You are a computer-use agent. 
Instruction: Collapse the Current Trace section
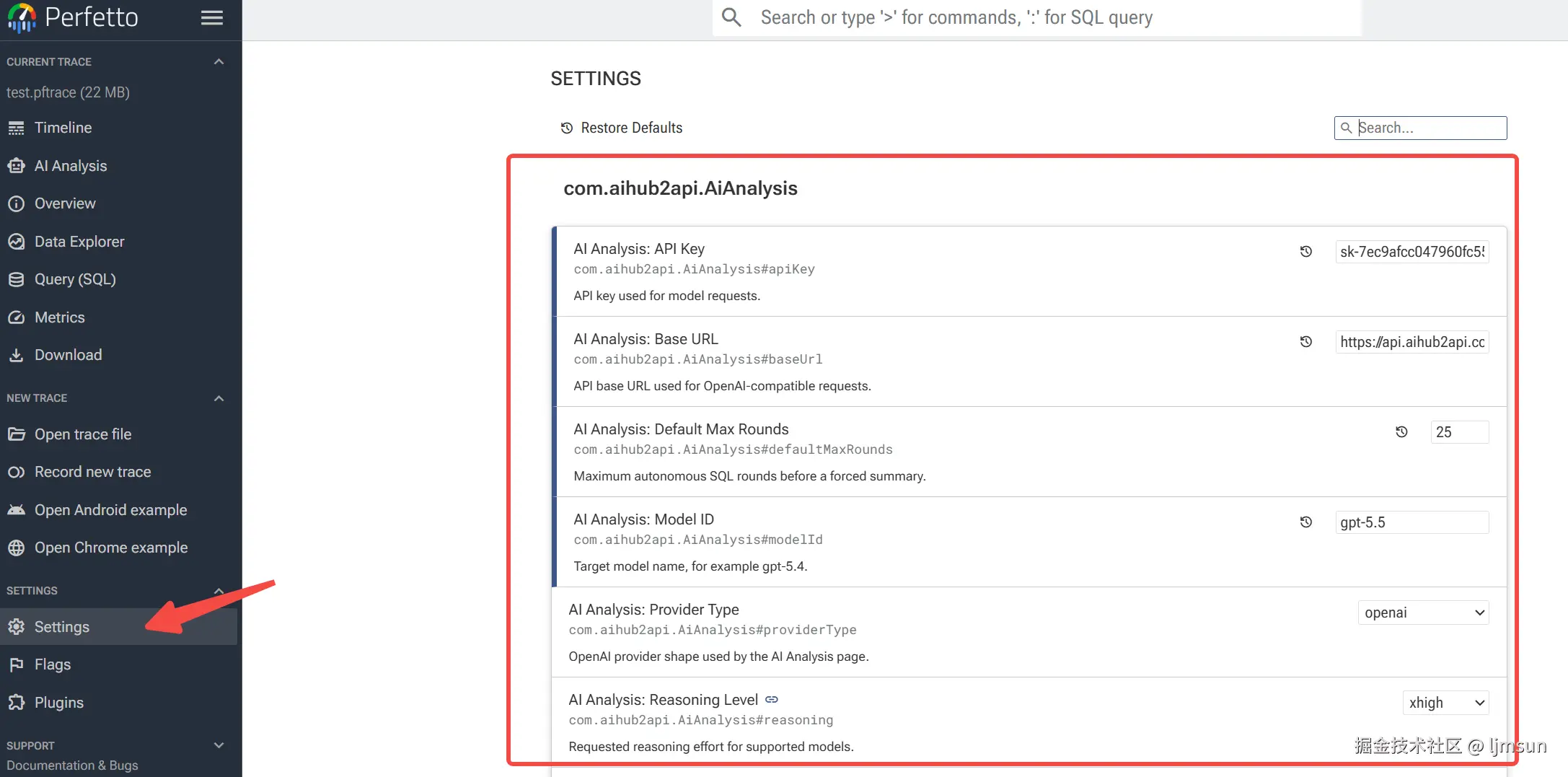point(219,62)
